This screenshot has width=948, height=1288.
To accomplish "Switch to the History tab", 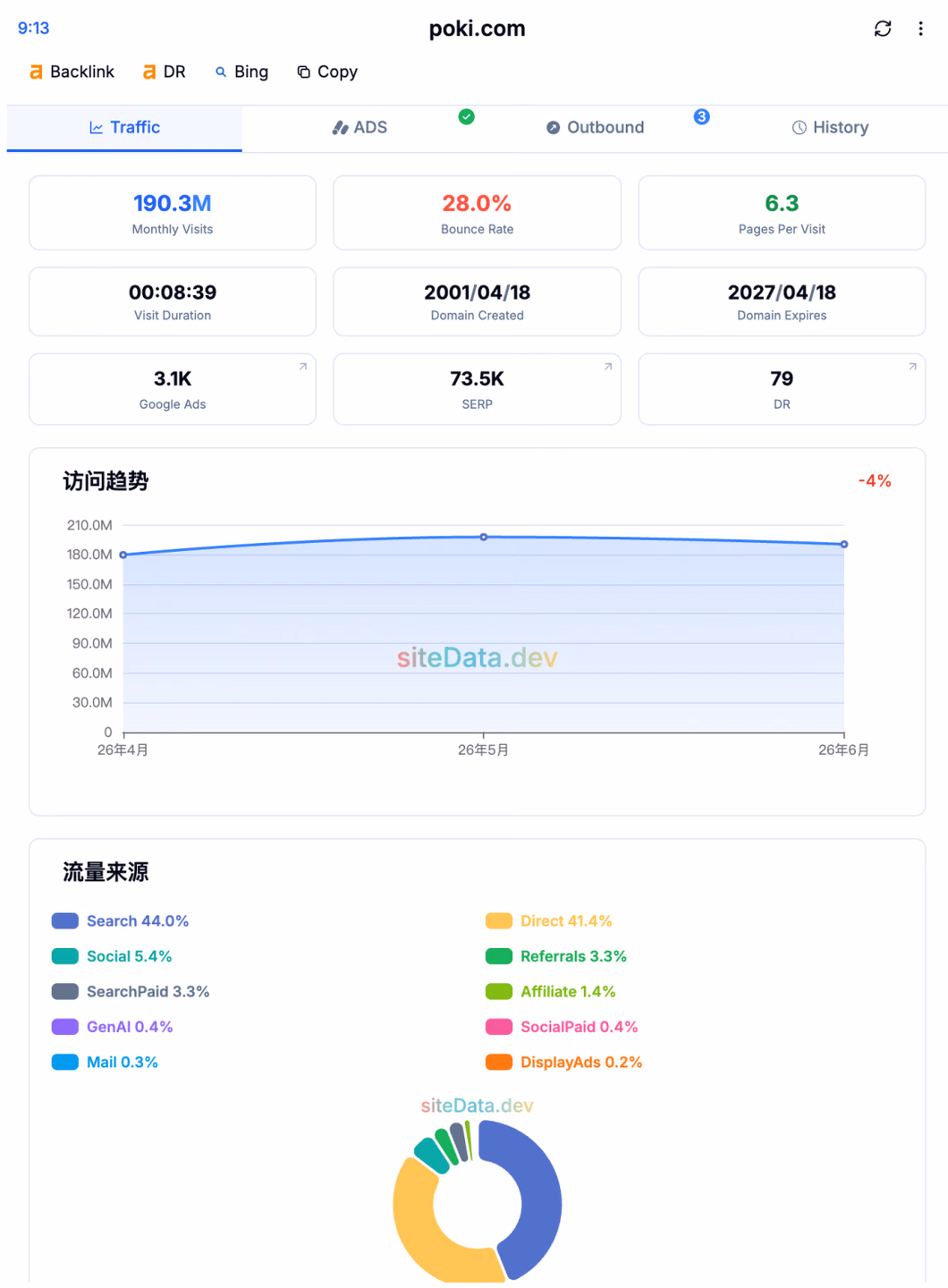I will pyautogui.click(x=830, y=128).
